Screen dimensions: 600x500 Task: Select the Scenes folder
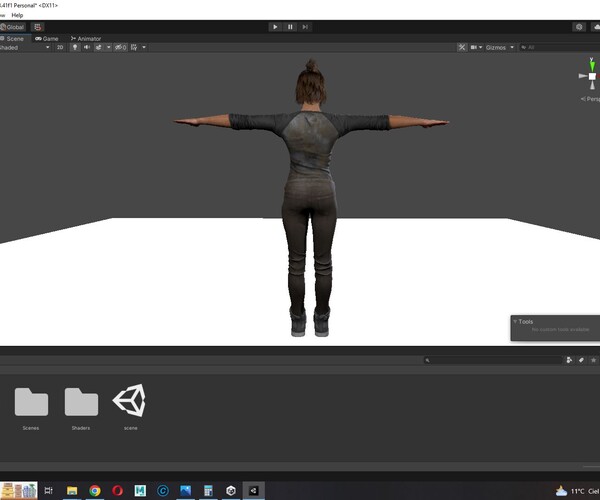31,407
